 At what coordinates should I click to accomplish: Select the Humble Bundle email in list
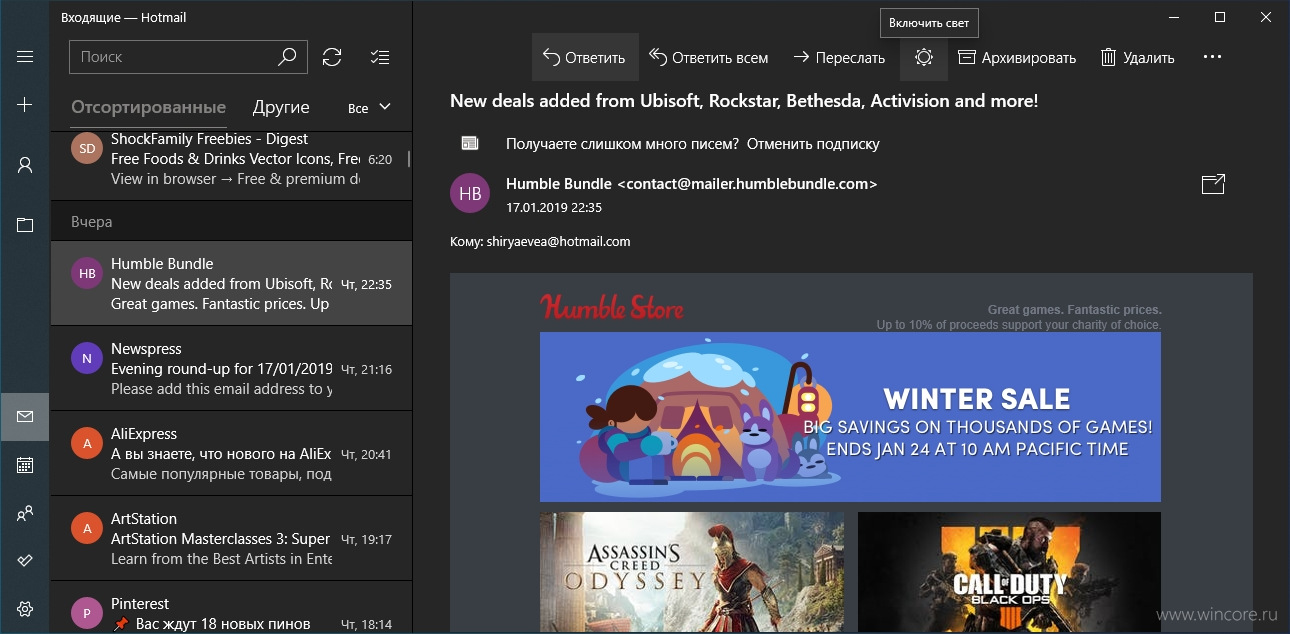tap(231, 283)
